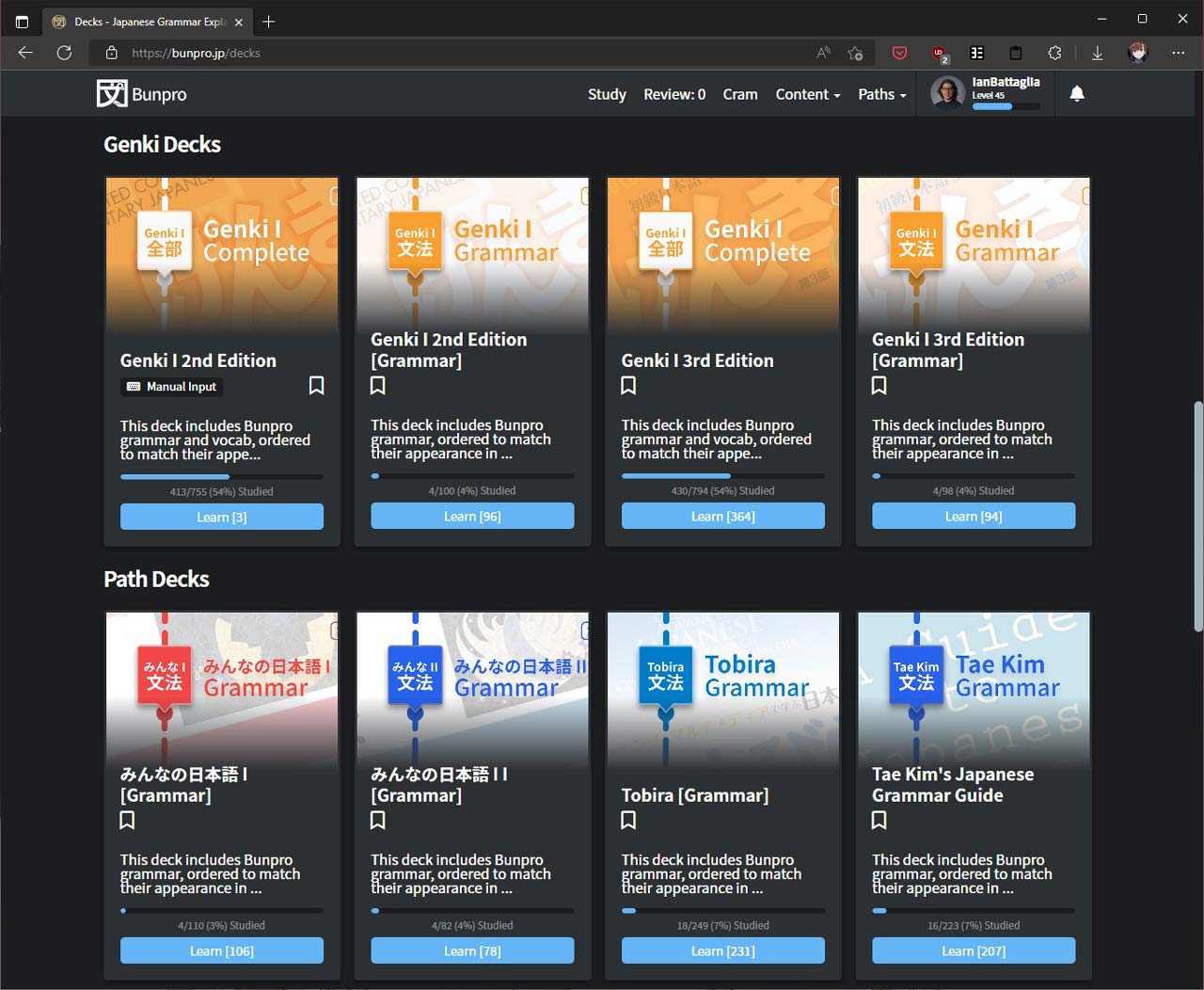
Task: Click Learn [231] button
Action: coord(723,950)
